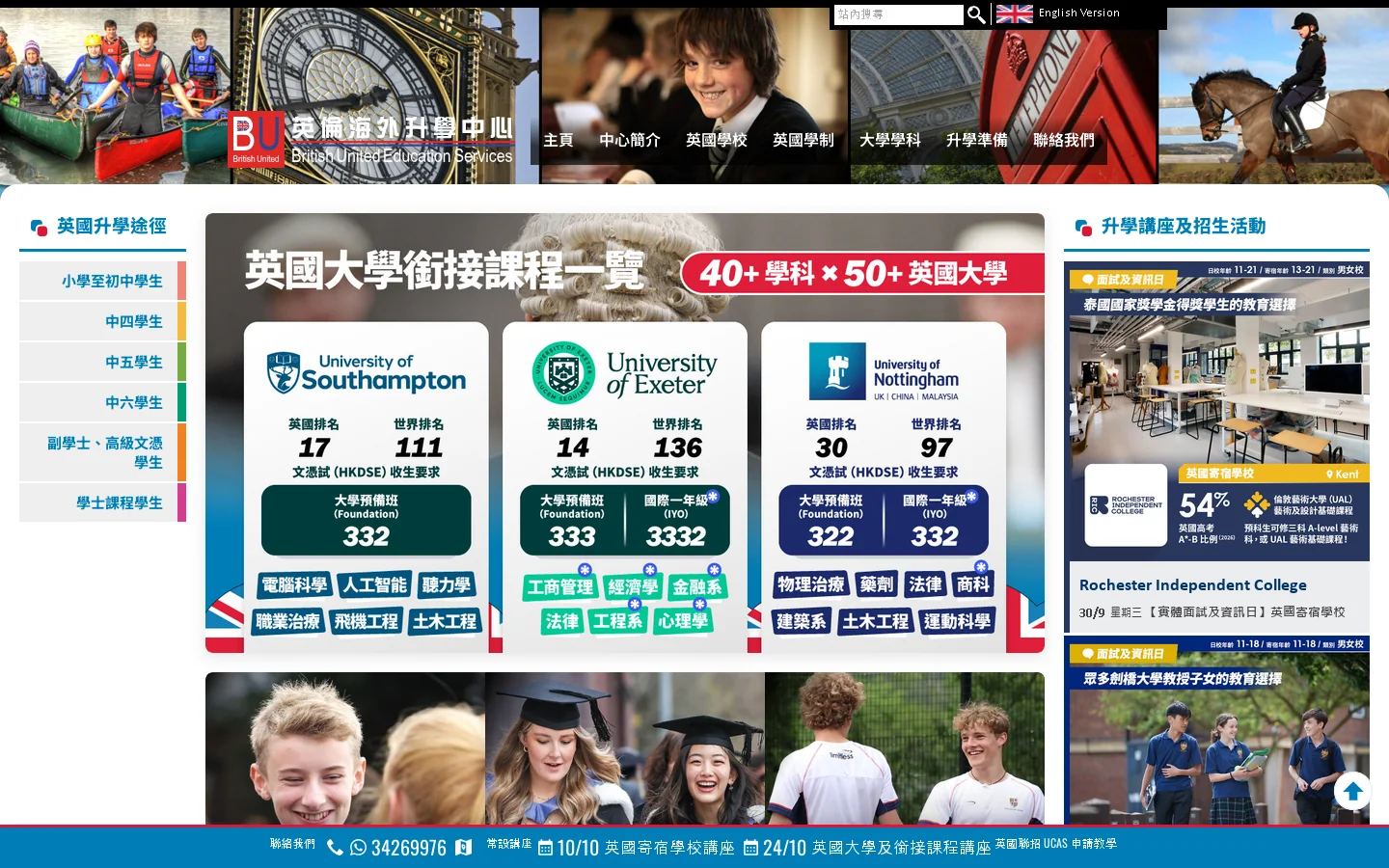Select 學士課程學生 in sidebar

point(102,502)
